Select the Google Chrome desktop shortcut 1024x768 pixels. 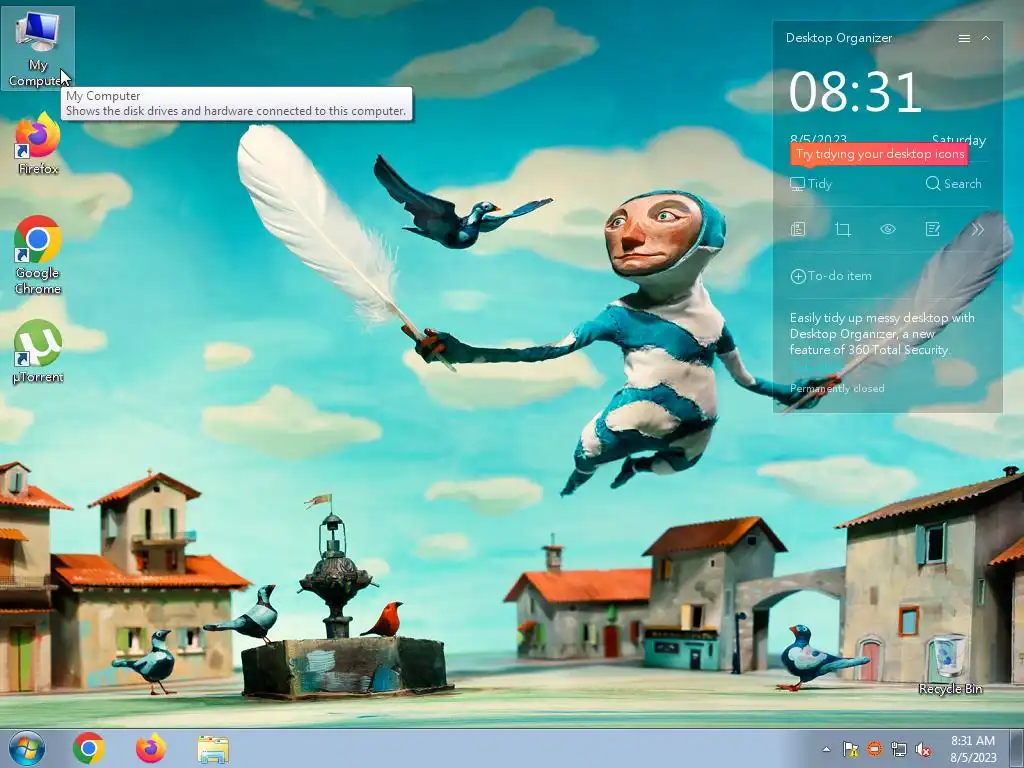38,255
